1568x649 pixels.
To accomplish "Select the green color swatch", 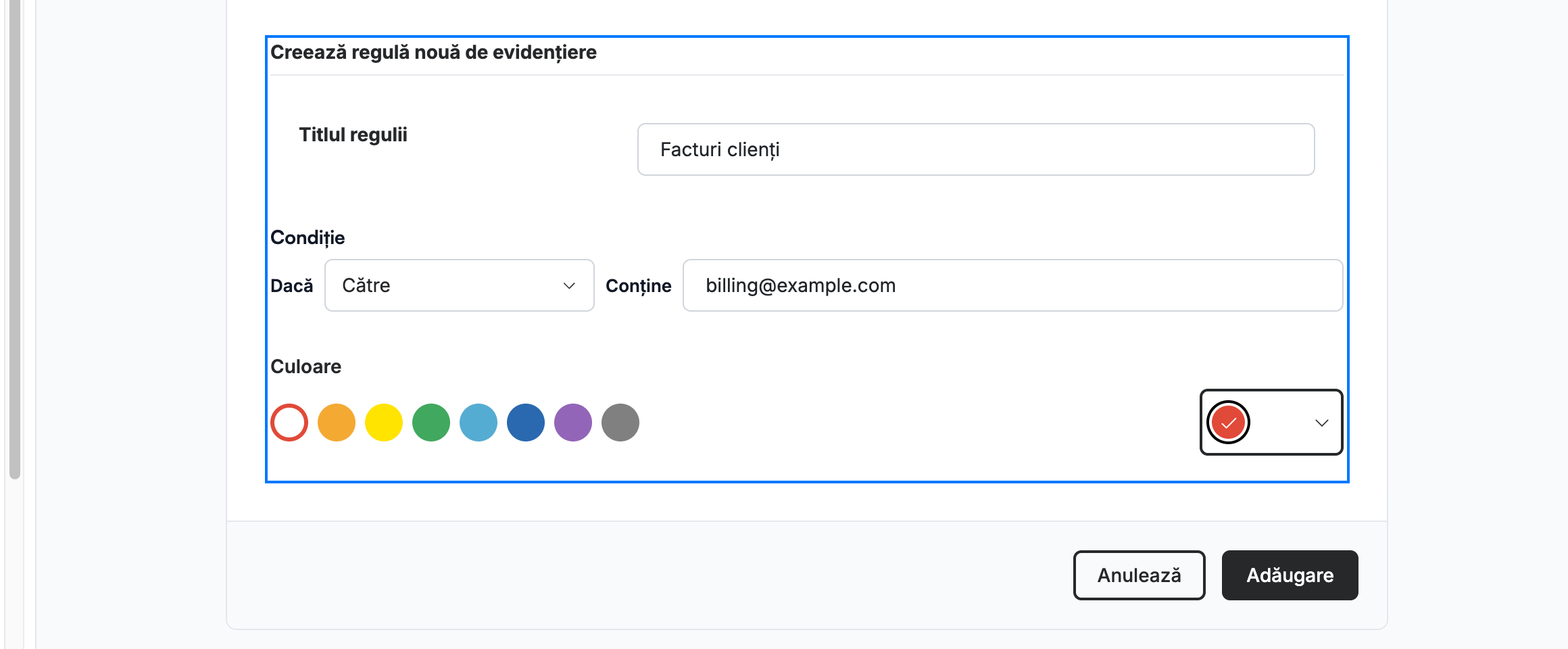I will click(x=431, y=423).
